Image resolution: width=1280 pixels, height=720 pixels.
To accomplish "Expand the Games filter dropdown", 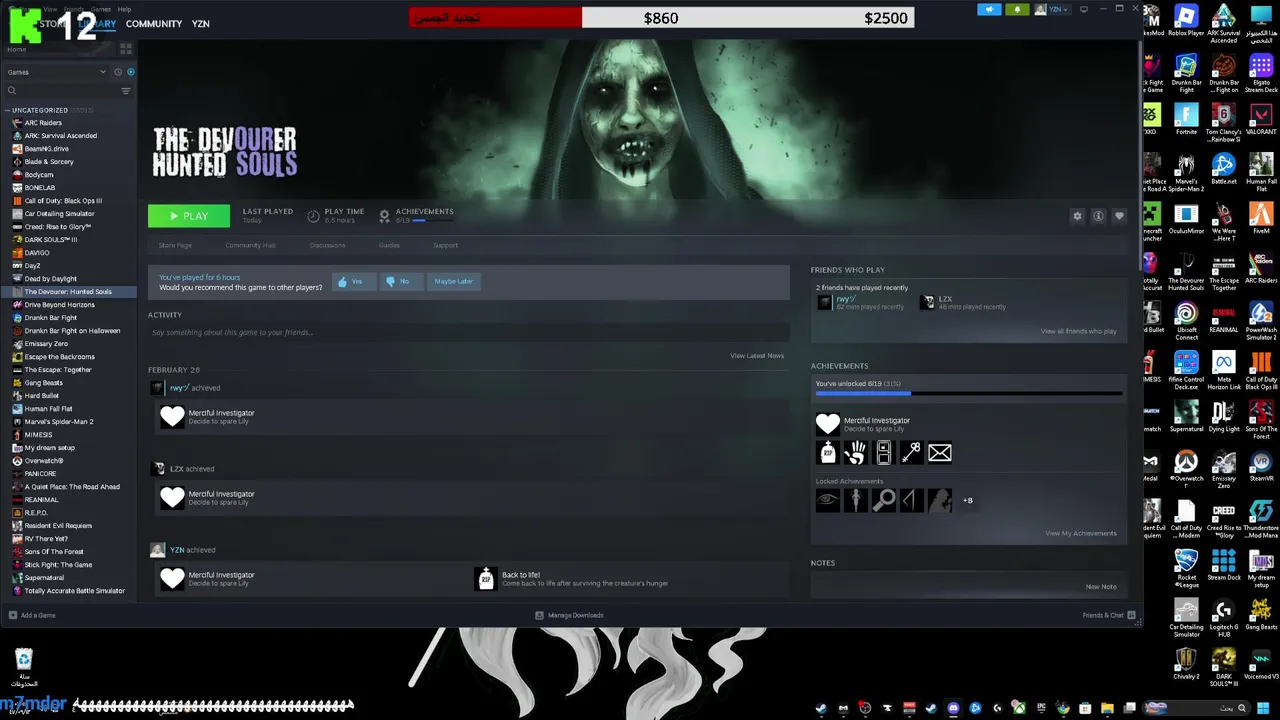I will [x=56, y=72].
